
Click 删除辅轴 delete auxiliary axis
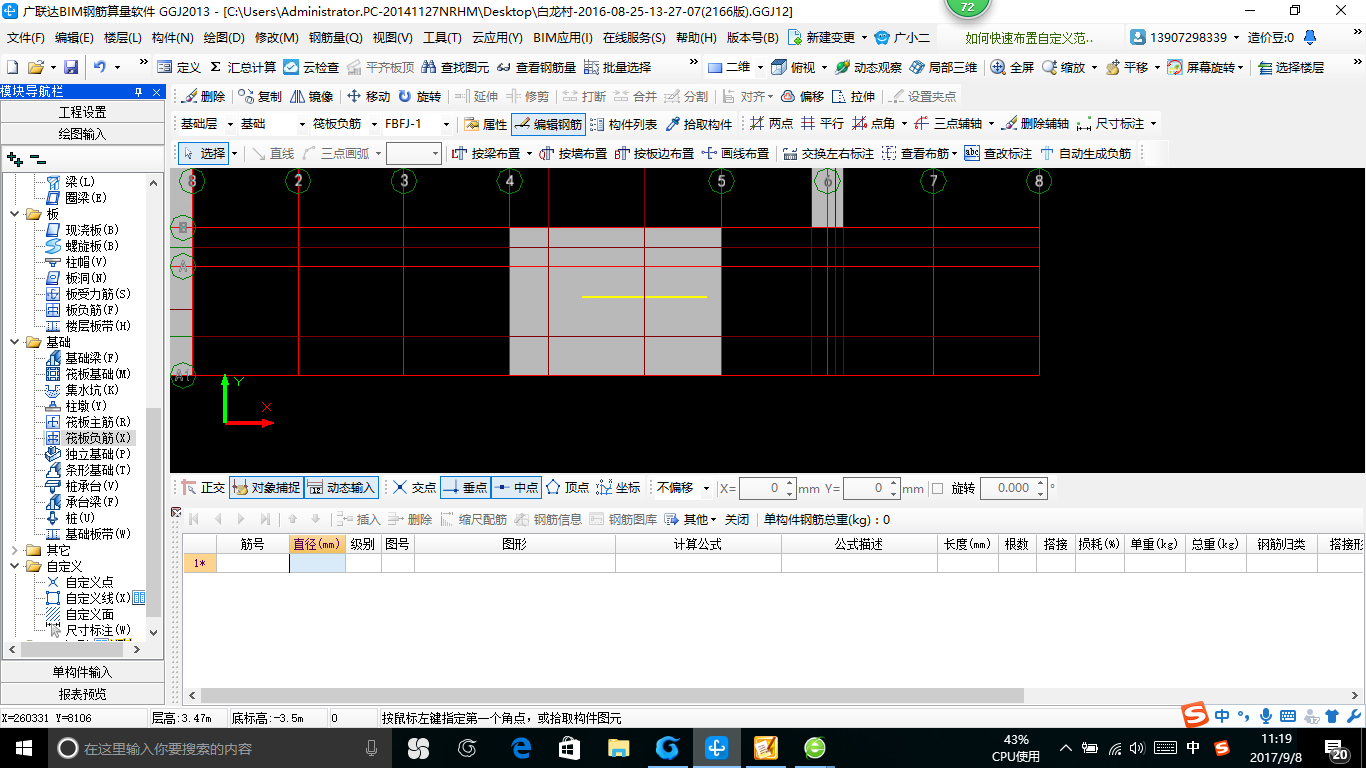click(x=1035, y=124)
